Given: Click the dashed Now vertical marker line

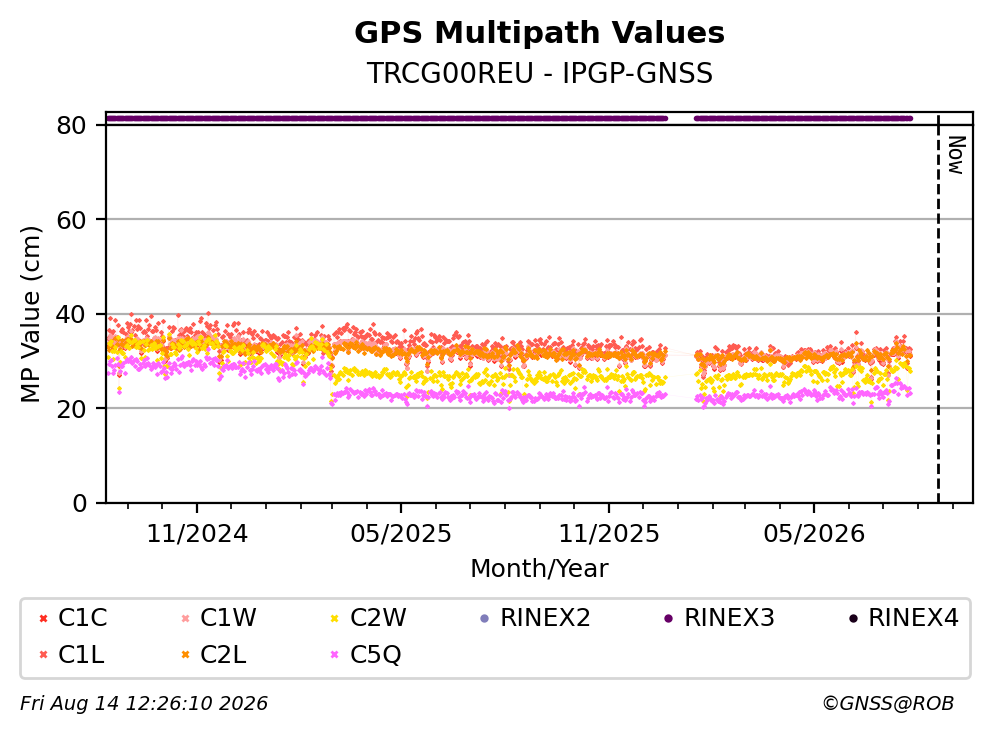Looking at the screenshot, I should click(938, 308).
